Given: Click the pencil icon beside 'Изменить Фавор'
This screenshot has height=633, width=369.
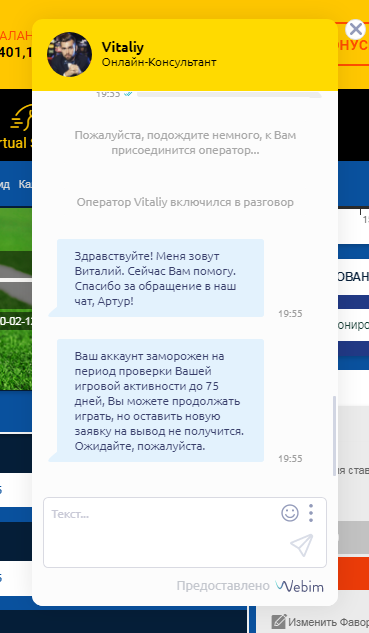Looking at the screenshot, I should [279, 622].
